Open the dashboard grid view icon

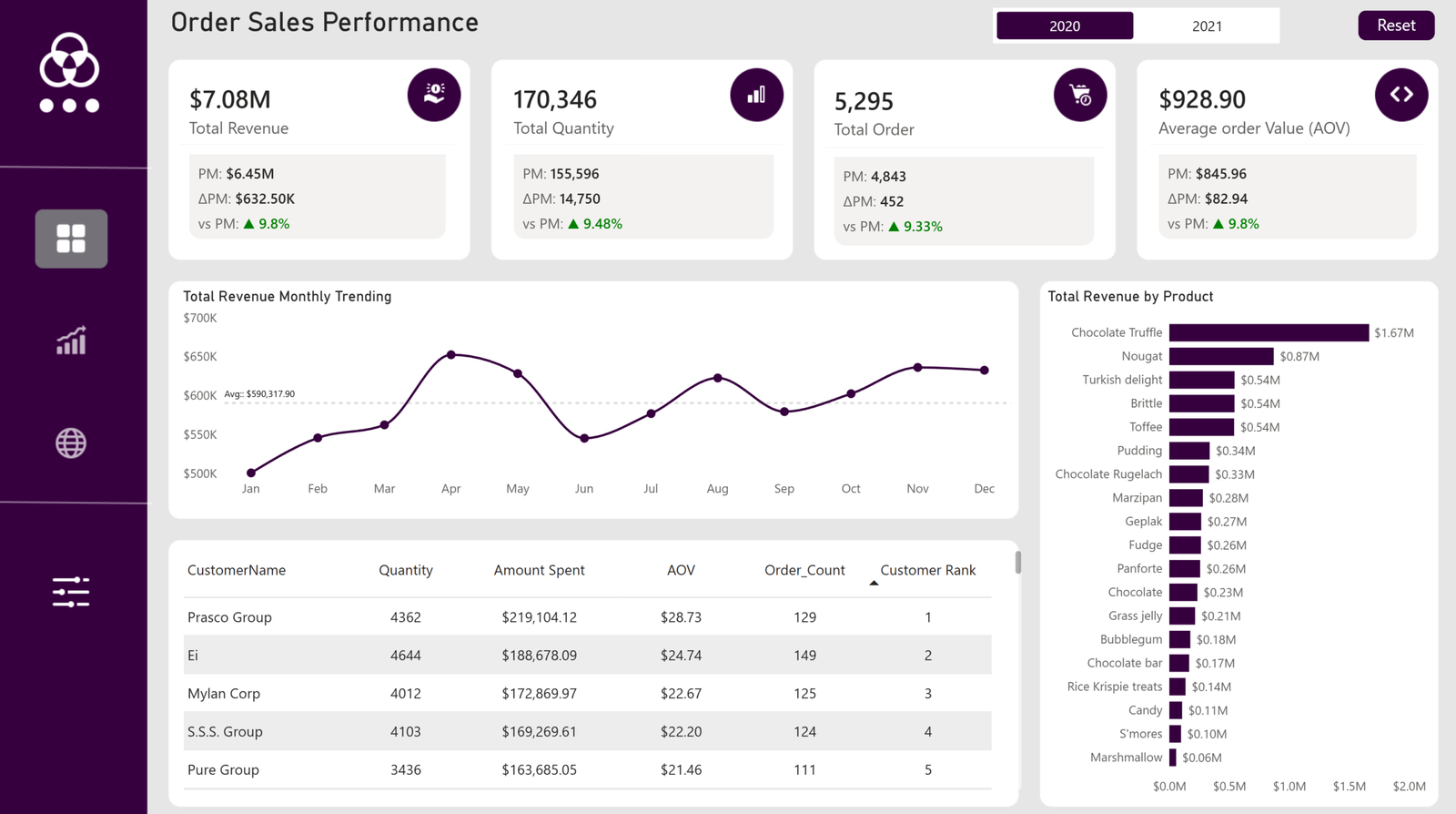pos(71,239)
